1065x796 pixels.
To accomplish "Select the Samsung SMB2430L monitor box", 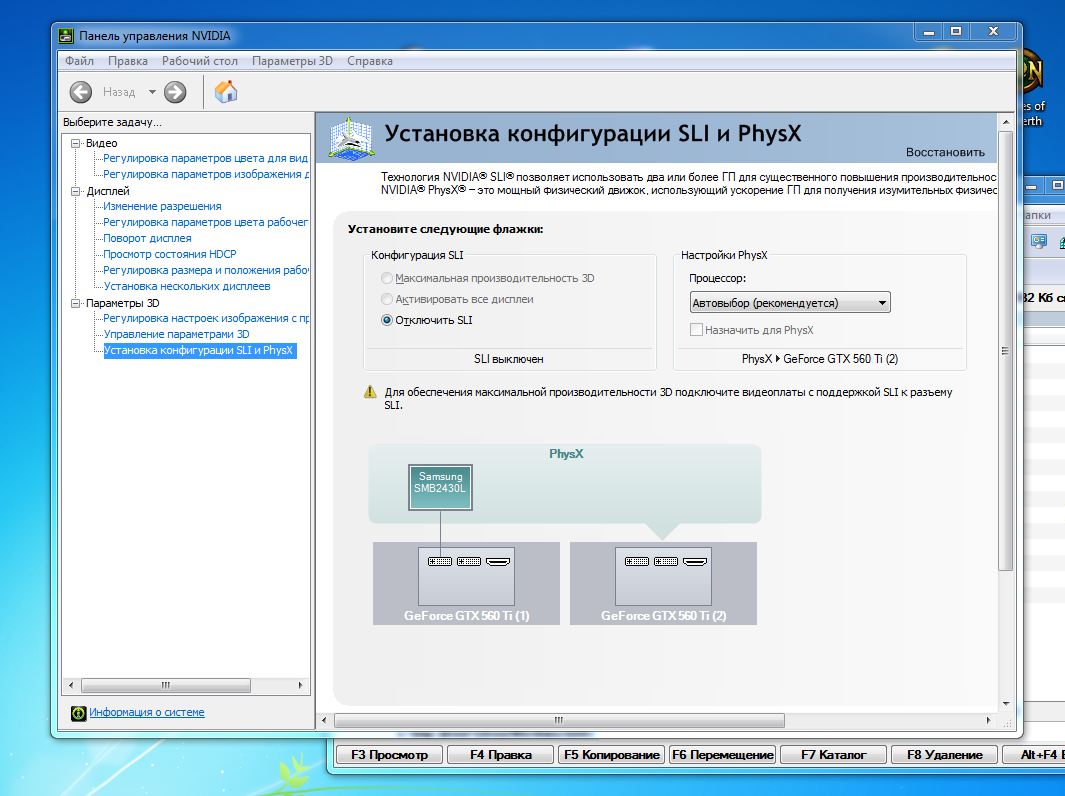I will point(440,487).
